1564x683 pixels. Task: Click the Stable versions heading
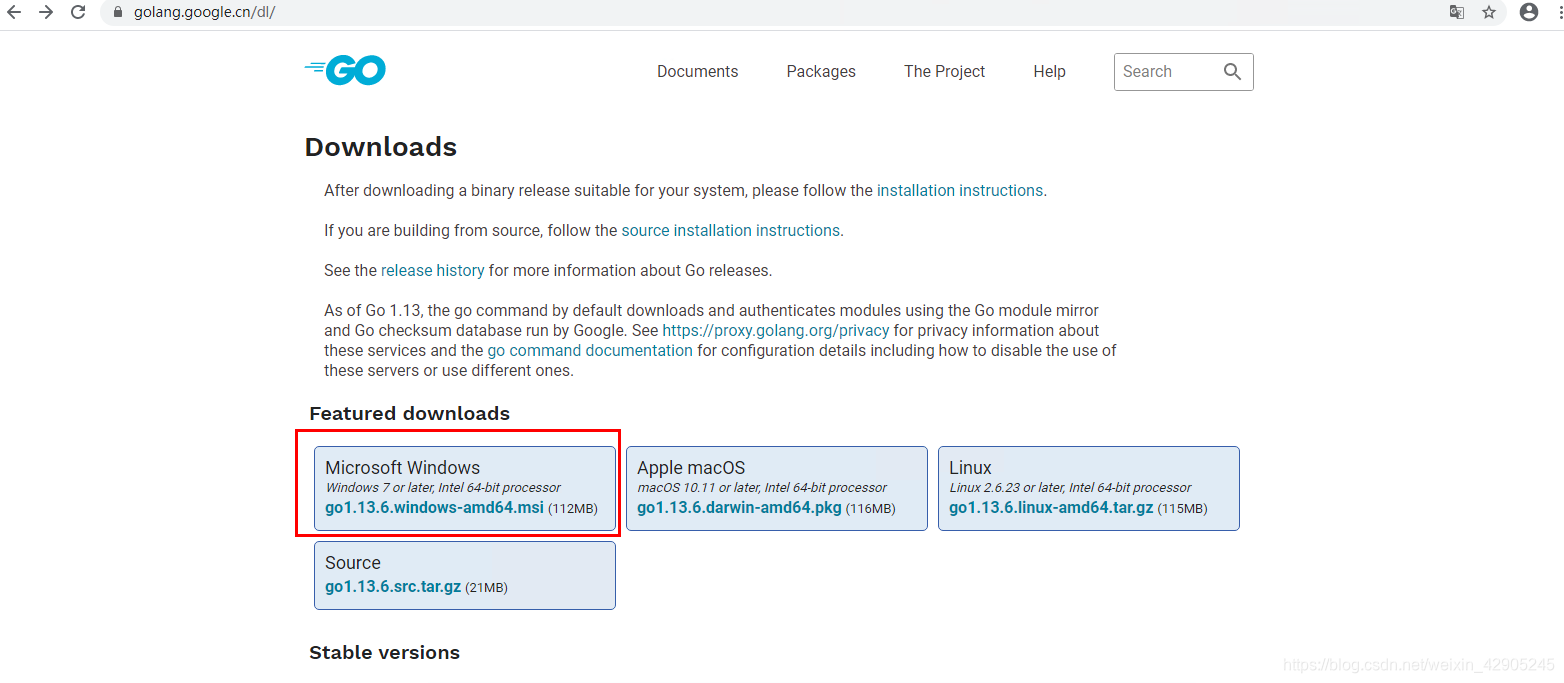(x=384, y=652)
